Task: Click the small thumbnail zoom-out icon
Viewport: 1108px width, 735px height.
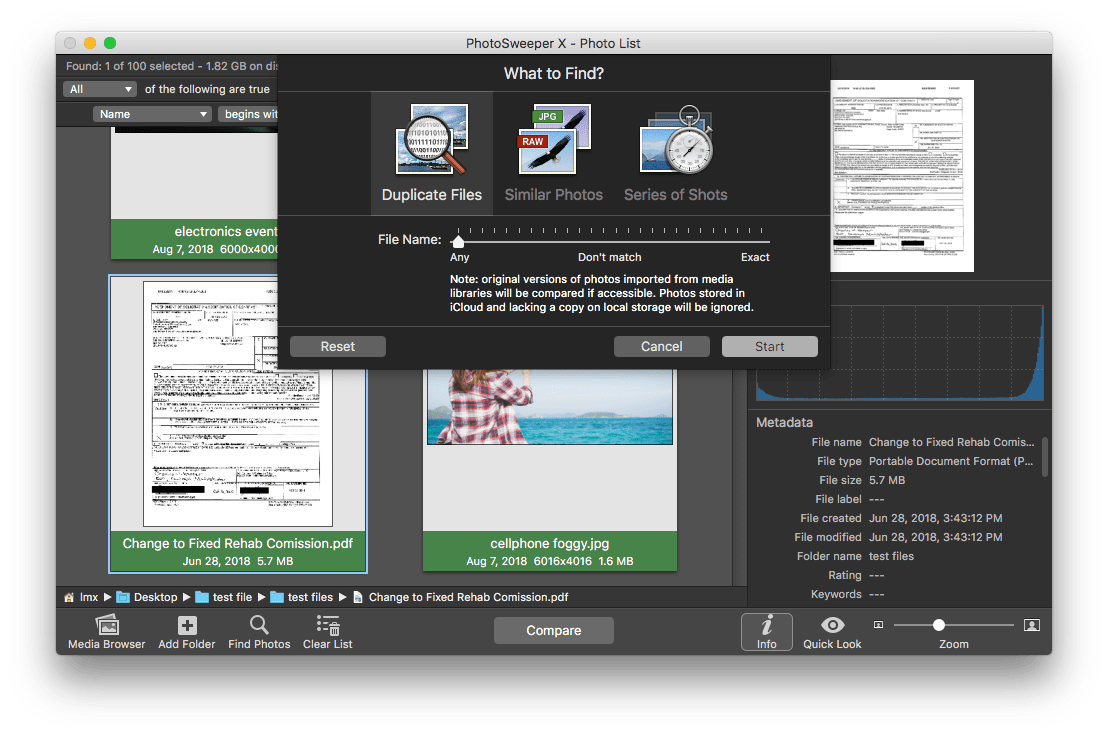Action: [x=878, y=625]
